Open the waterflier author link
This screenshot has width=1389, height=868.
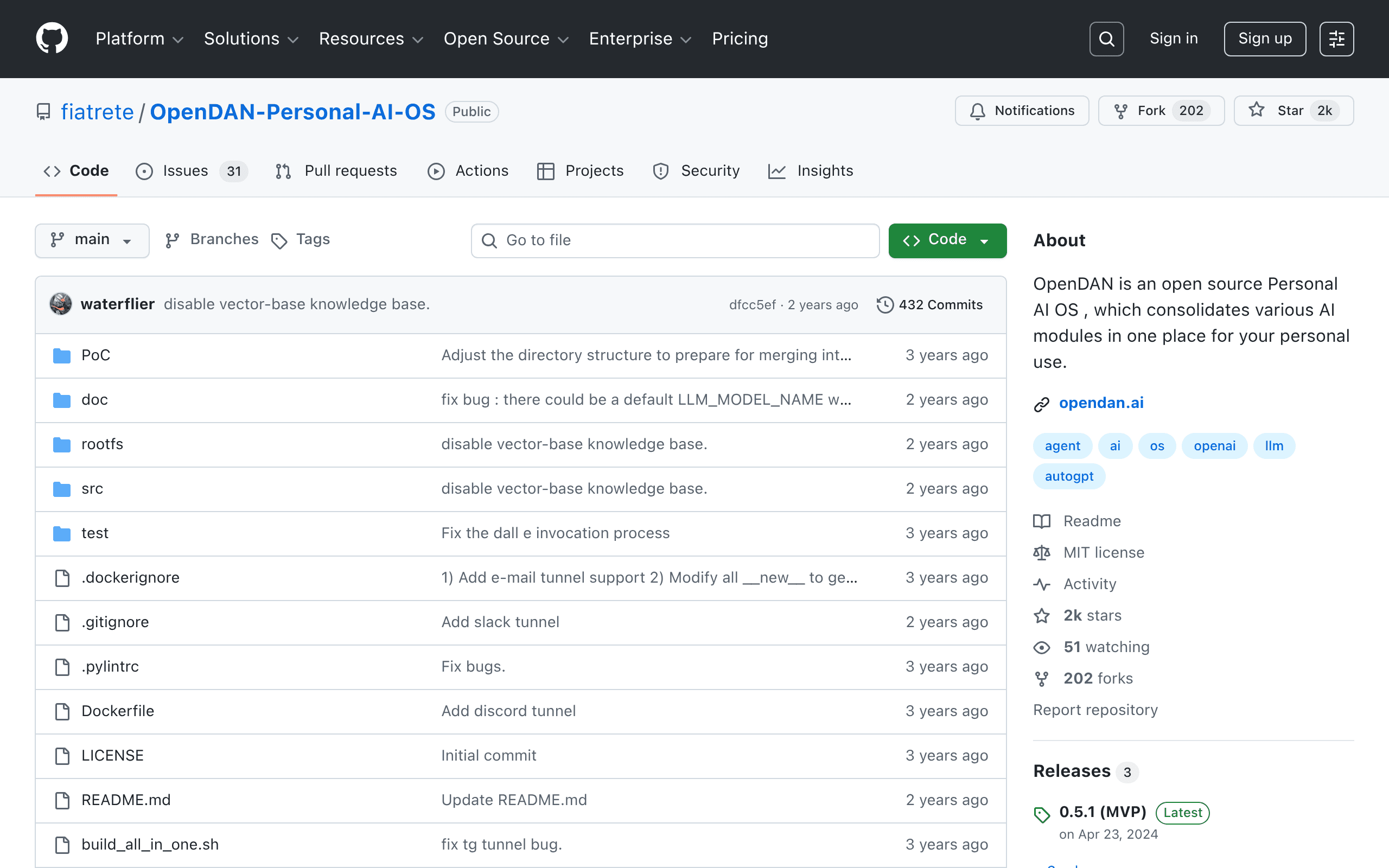(118, 304)
